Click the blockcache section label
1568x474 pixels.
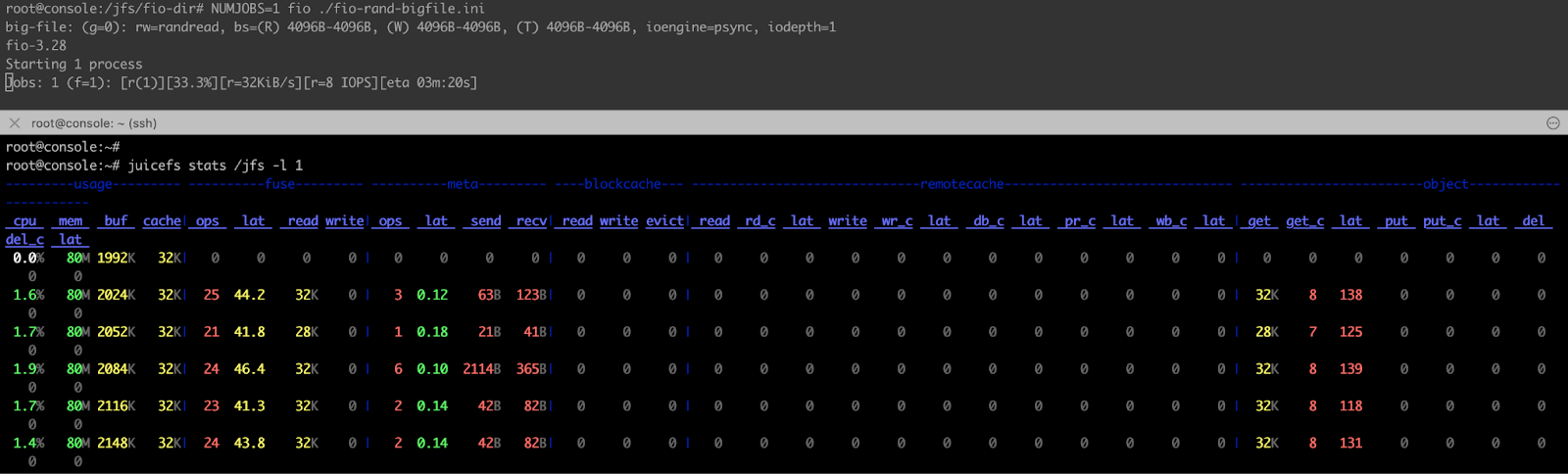[622, 184]
